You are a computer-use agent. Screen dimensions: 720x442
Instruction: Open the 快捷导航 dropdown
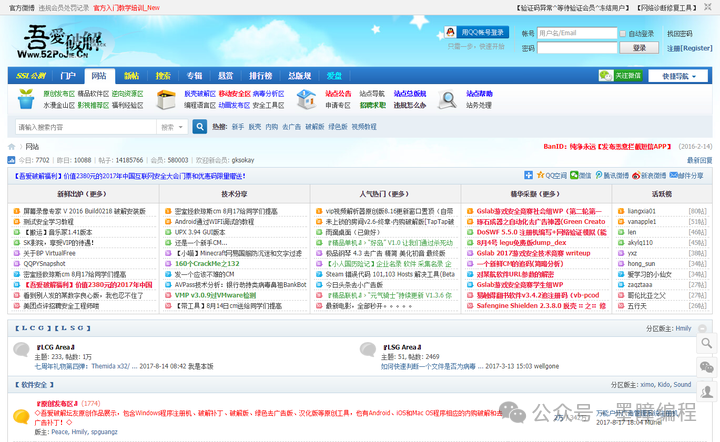[x=680, y=76]
